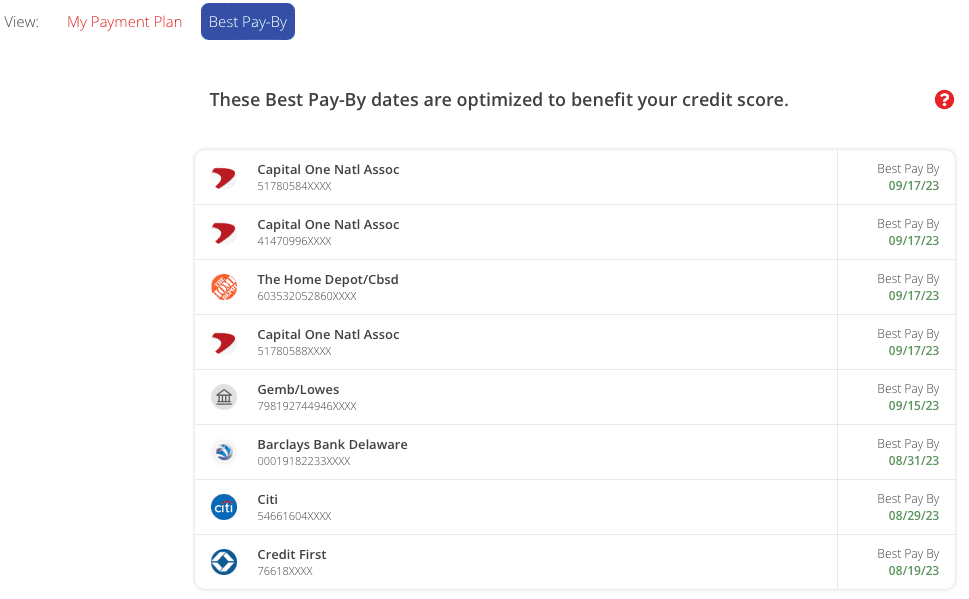Click the Home Depot logo icon
This screenshot has width=969, height=599.
point(224,287)
